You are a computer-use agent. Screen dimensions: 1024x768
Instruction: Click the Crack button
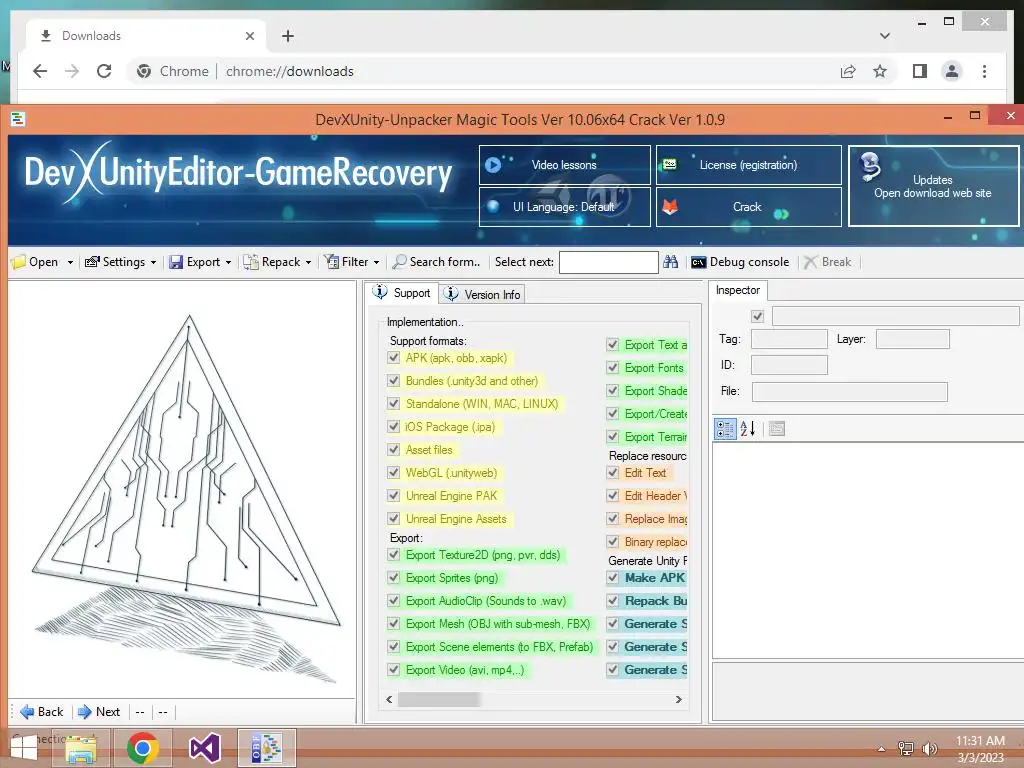(748, 207)
